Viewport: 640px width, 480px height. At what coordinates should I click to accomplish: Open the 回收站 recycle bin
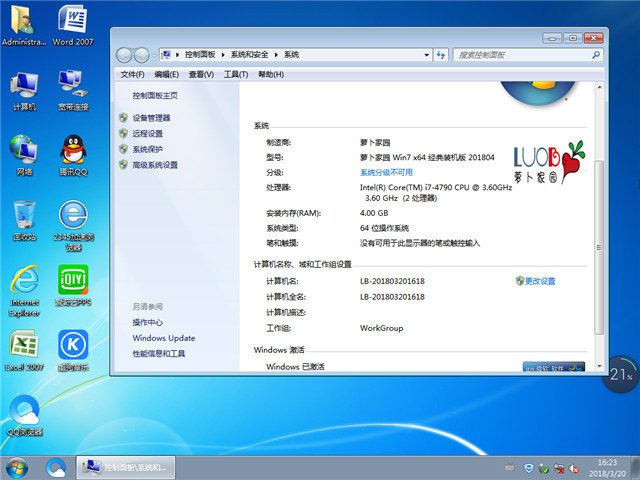(24, 220)
